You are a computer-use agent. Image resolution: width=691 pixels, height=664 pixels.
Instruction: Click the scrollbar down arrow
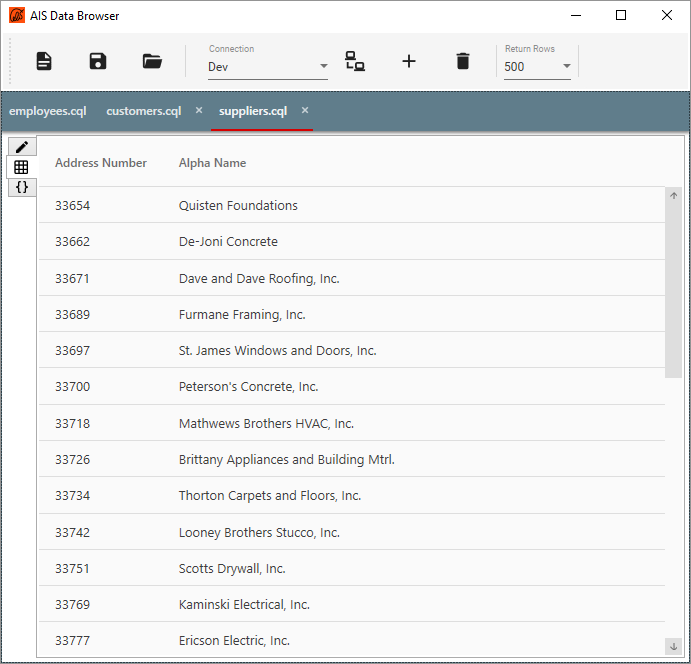(x=673, y=646)
